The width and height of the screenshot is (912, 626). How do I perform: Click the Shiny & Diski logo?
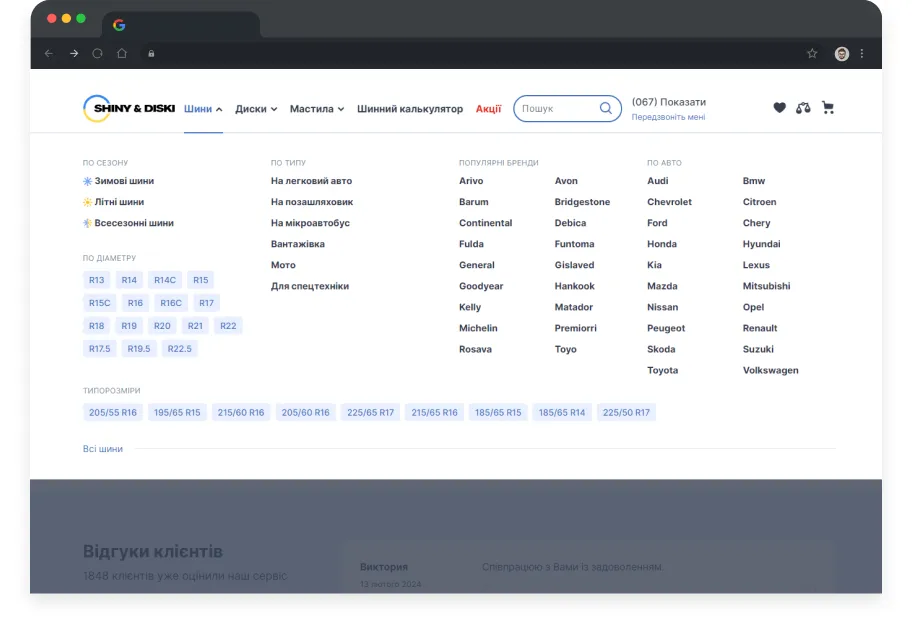click(x=129, y=108)
